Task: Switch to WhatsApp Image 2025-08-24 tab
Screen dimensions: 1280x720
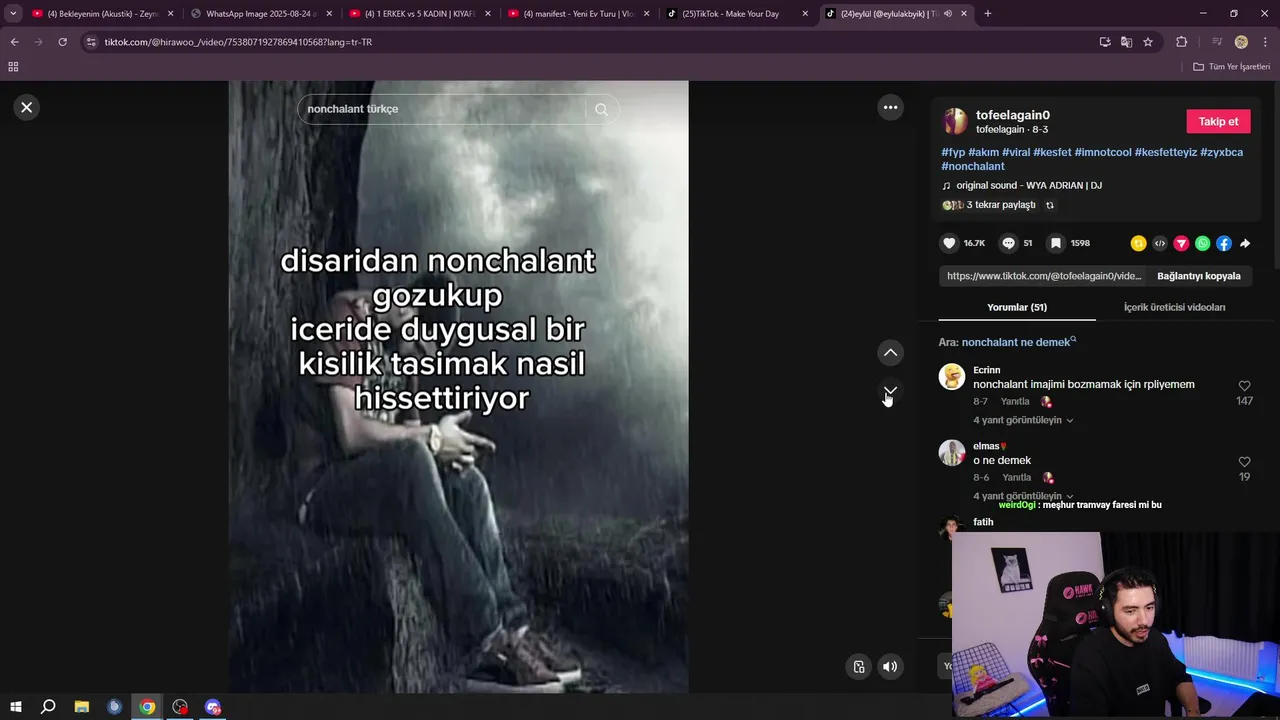Action: (x=260, y=14)
